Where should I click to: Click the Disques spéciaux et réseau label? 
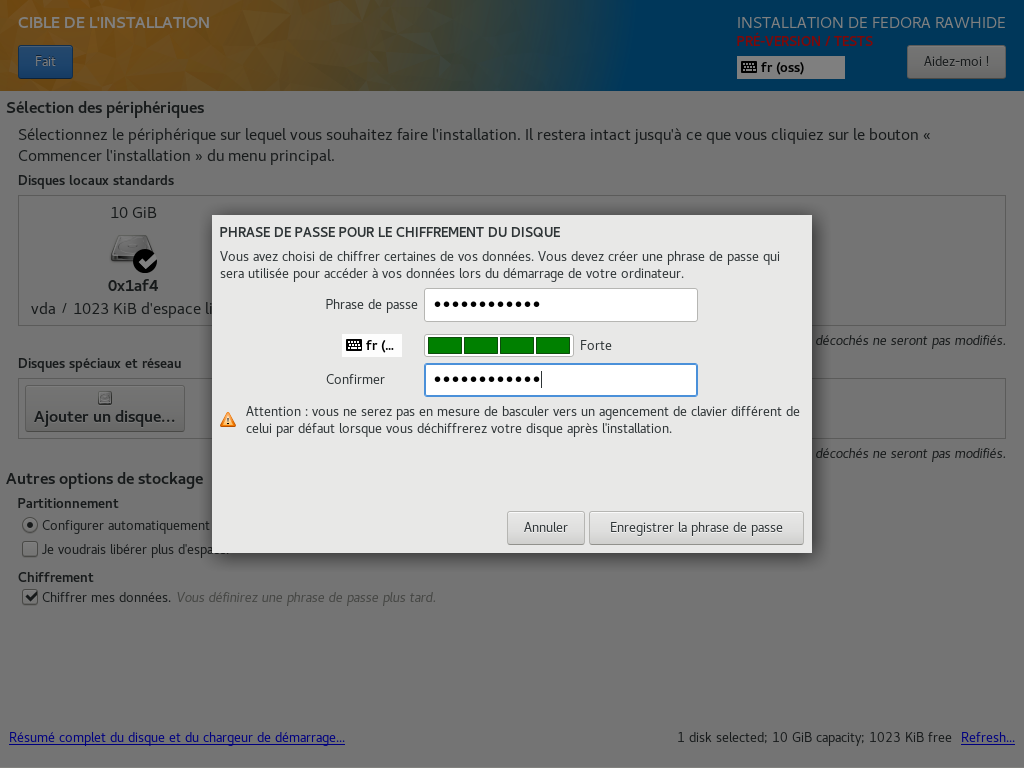coord(100,364)
